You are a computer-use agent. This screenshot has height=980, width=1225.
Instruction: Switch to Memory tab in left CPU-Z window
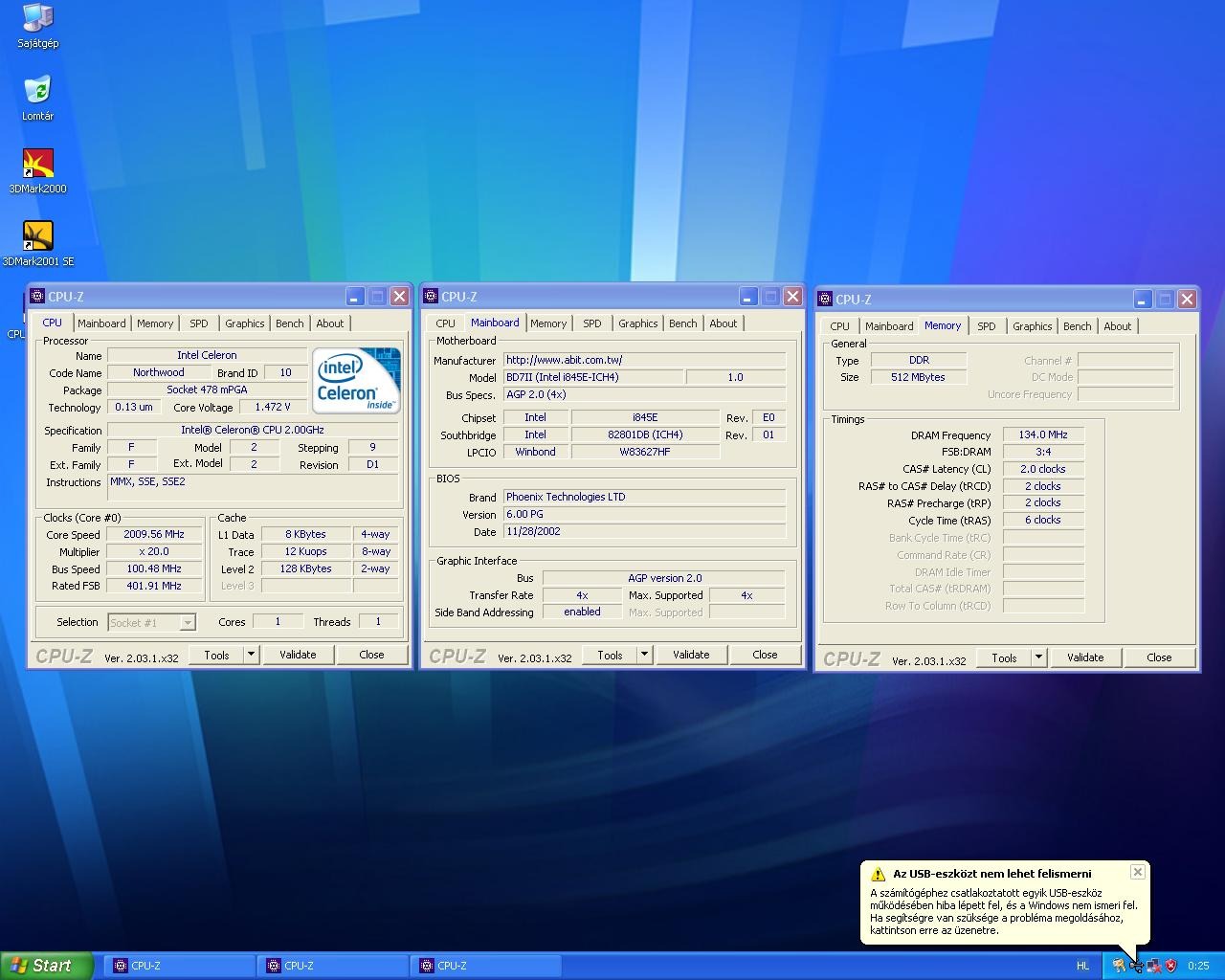155,323
